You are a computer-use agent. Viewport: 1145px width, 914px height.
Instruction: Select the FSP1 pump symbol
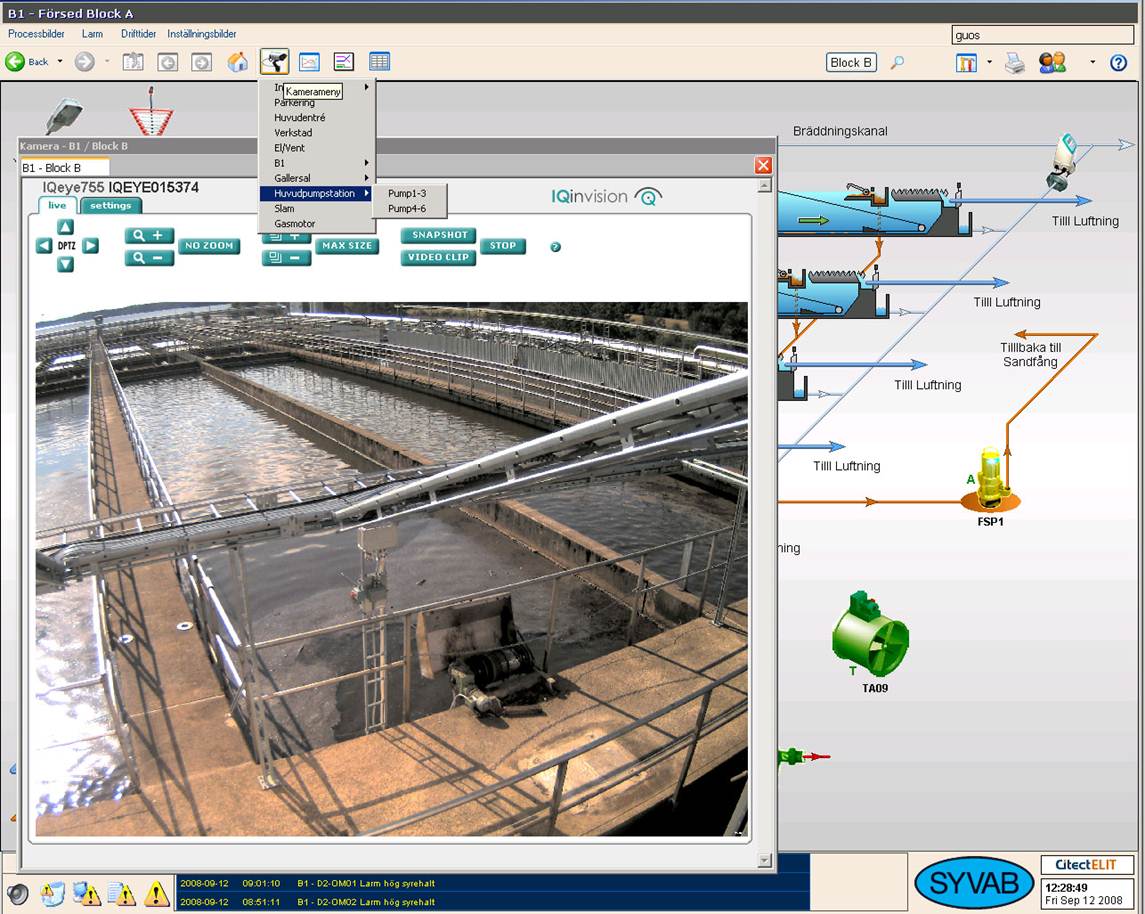tap(990, 480)
